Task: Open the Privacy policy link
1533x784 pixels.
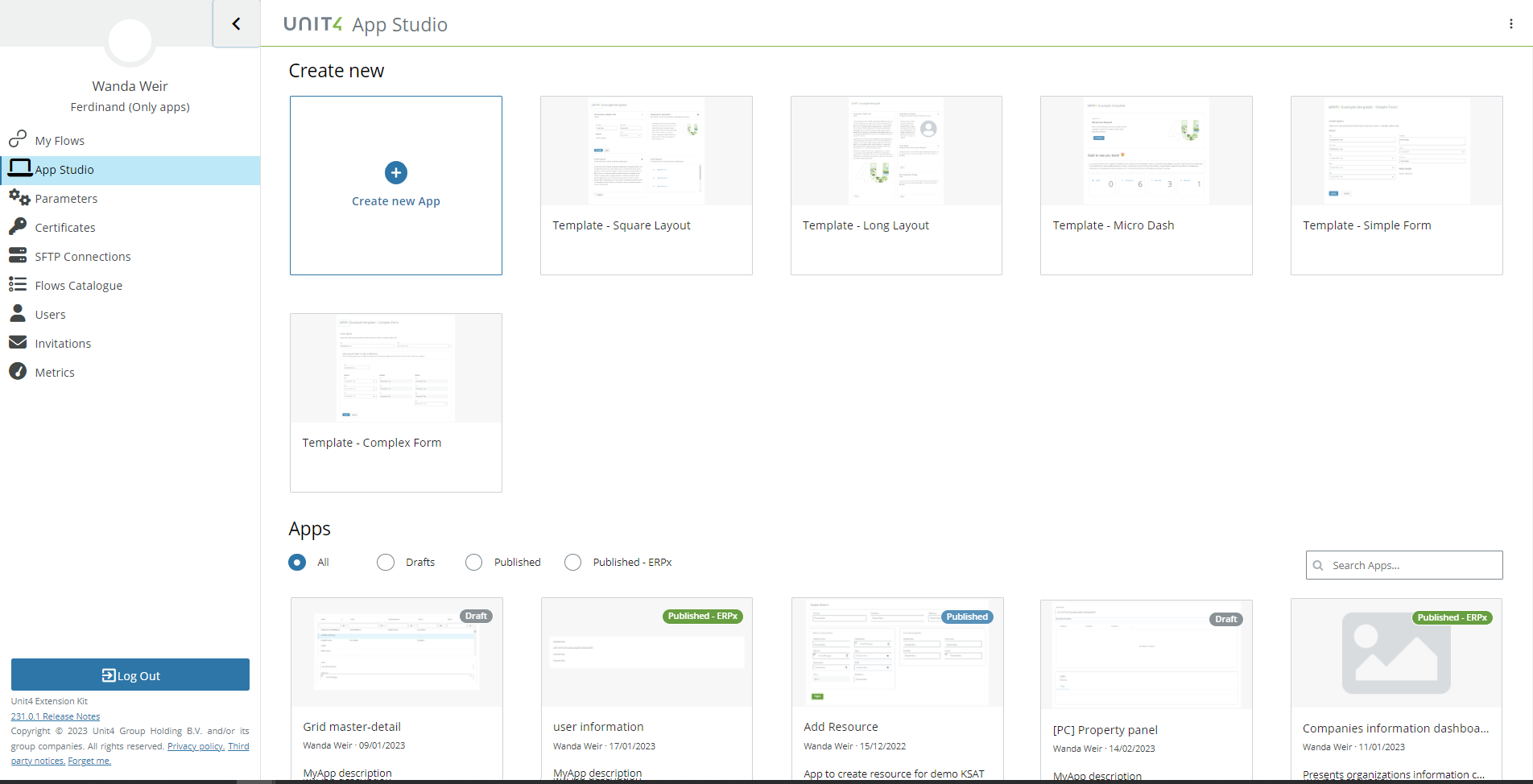Action: tap(196, 746)
